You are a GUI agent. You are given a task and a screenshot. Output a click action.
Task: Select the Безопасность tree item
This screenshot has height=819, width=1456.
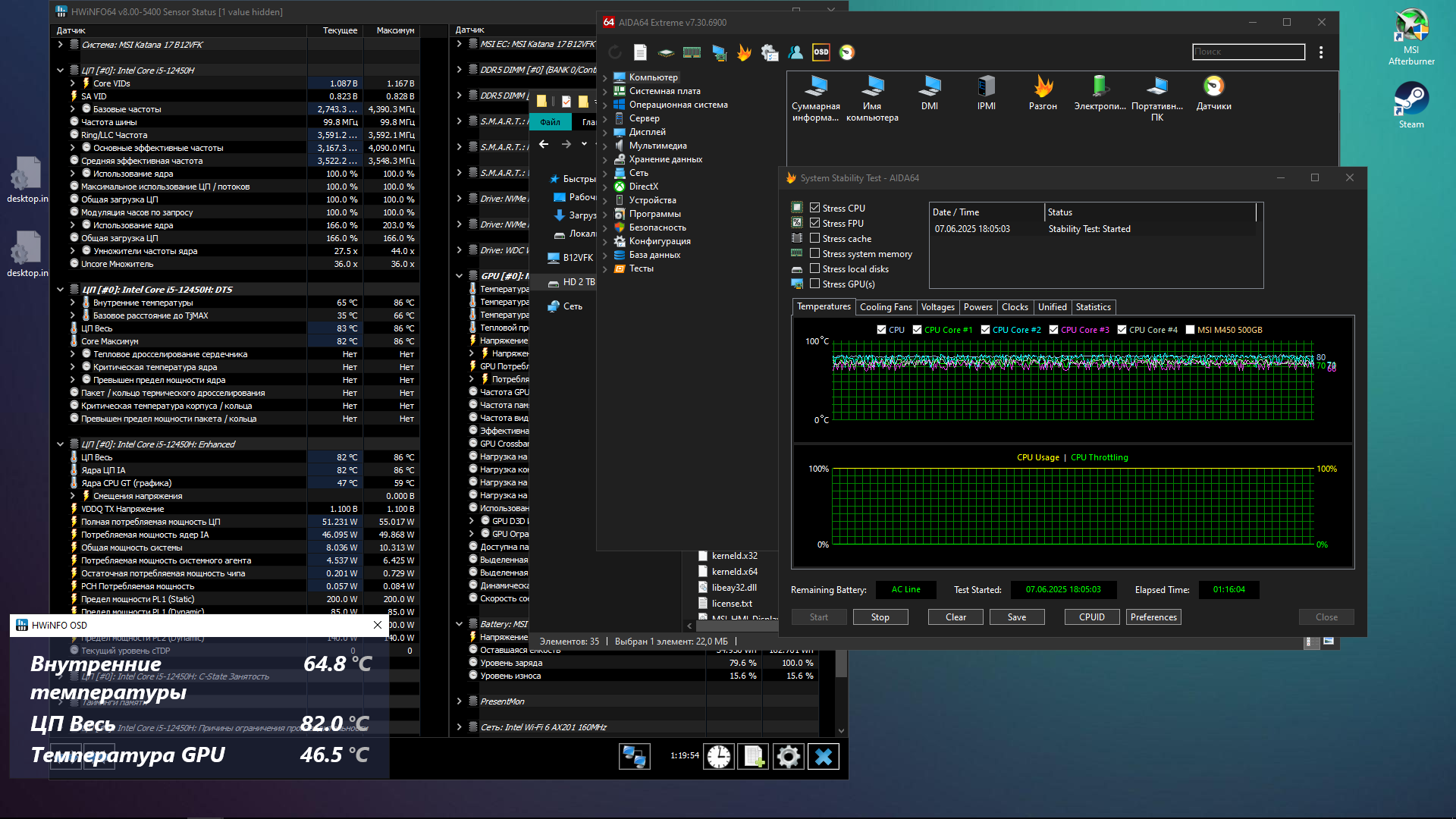(657, 227)
